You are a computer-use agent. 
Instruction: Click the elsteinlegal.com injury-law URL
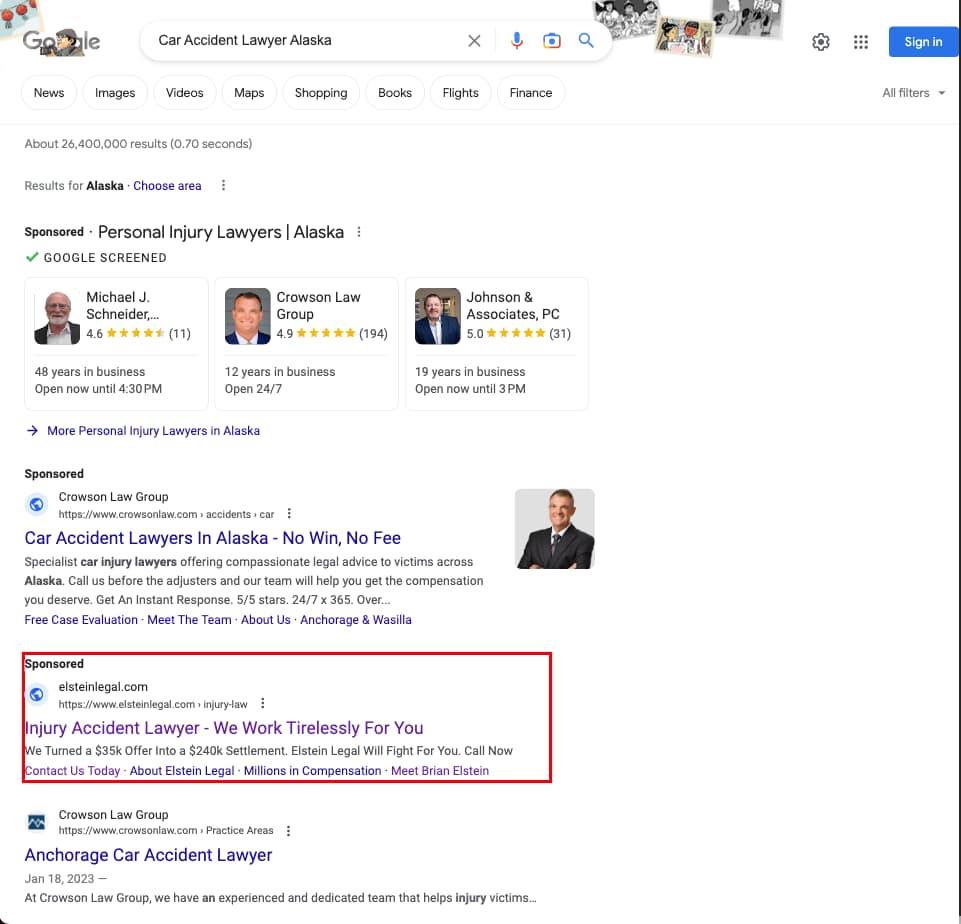pos(153,705)
